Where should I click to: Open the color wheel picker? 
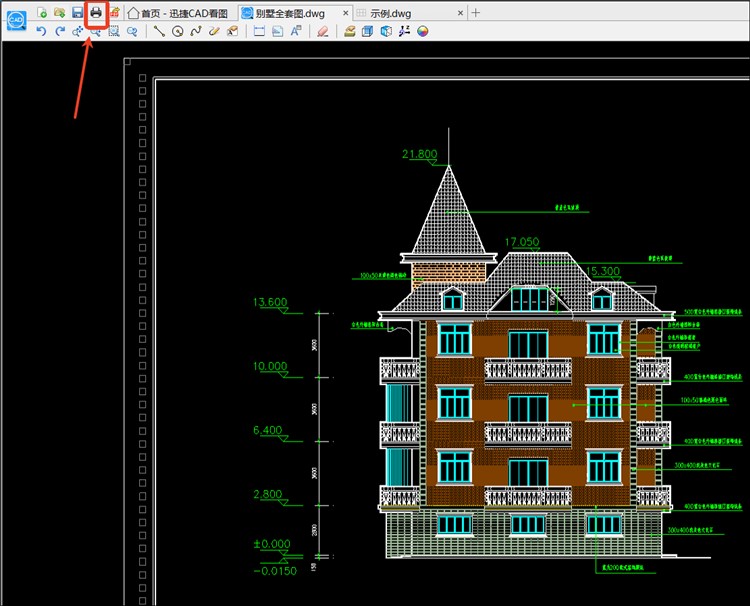point(422,32)
